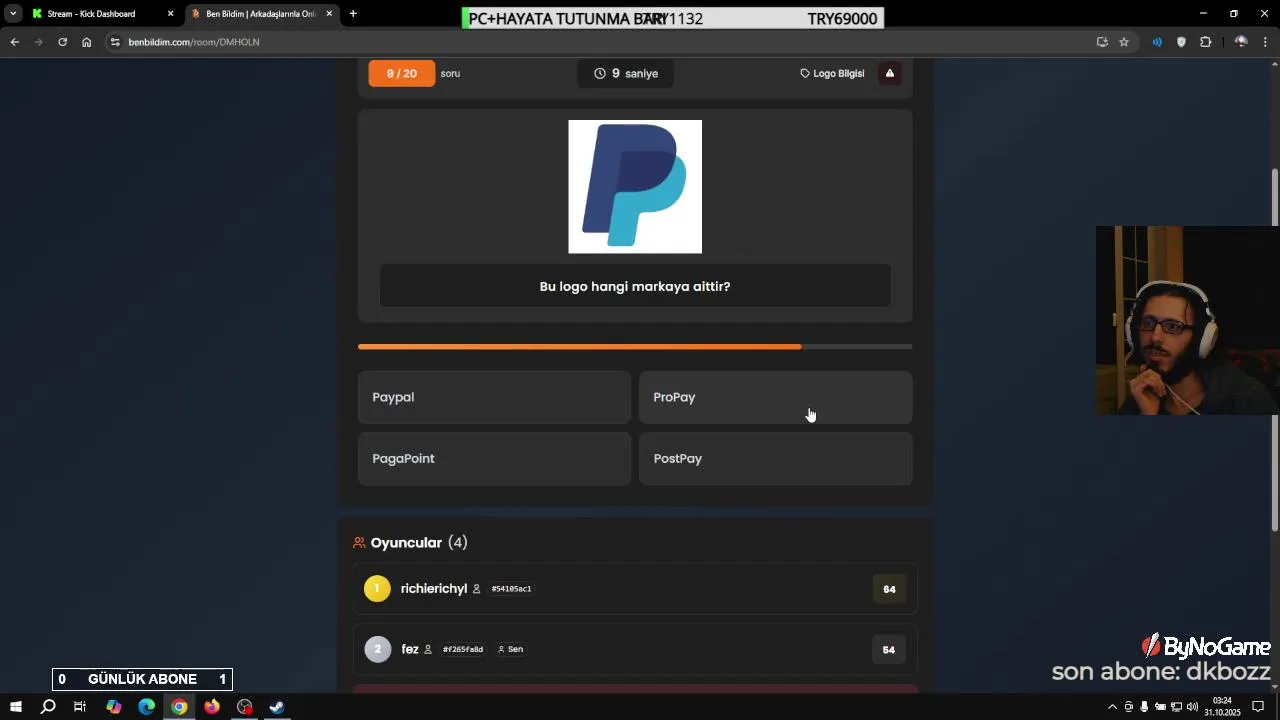Open Steam from the taskbar

277,707
